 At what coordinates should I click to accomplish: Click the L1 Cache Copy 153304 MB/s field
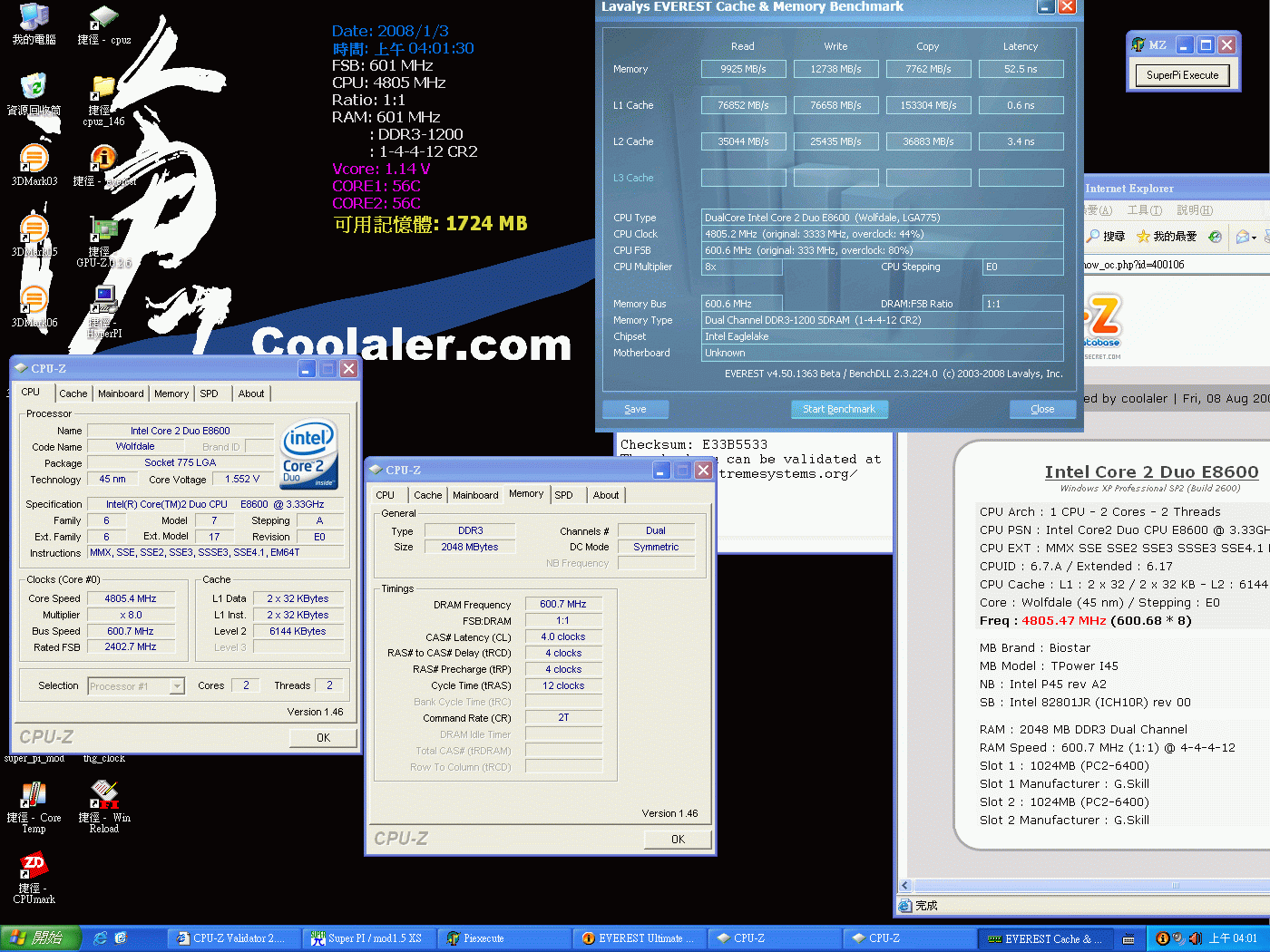928,105
